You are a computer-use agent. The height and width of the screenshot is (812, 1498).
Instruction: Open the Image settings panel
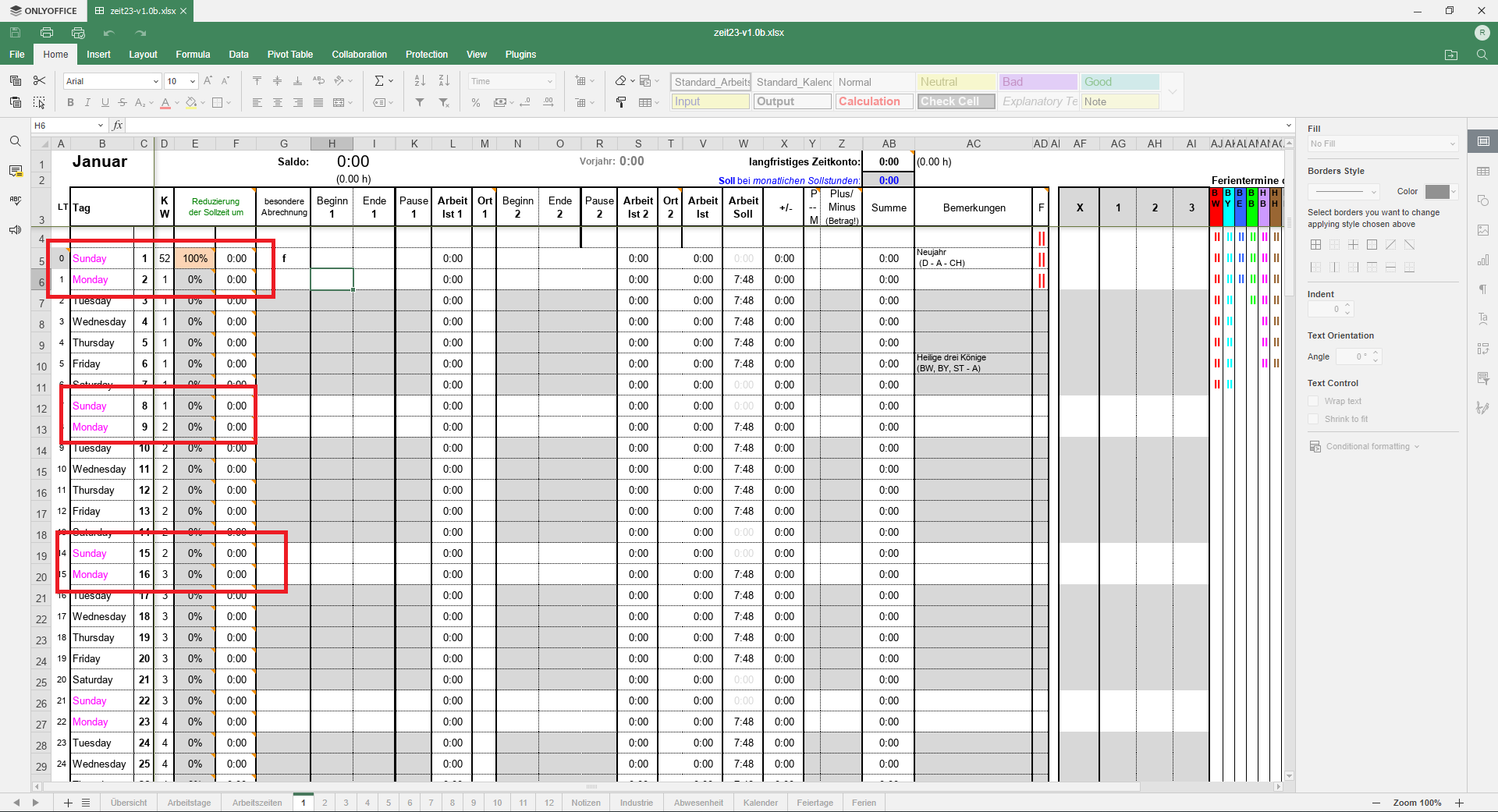(1485, 230)
